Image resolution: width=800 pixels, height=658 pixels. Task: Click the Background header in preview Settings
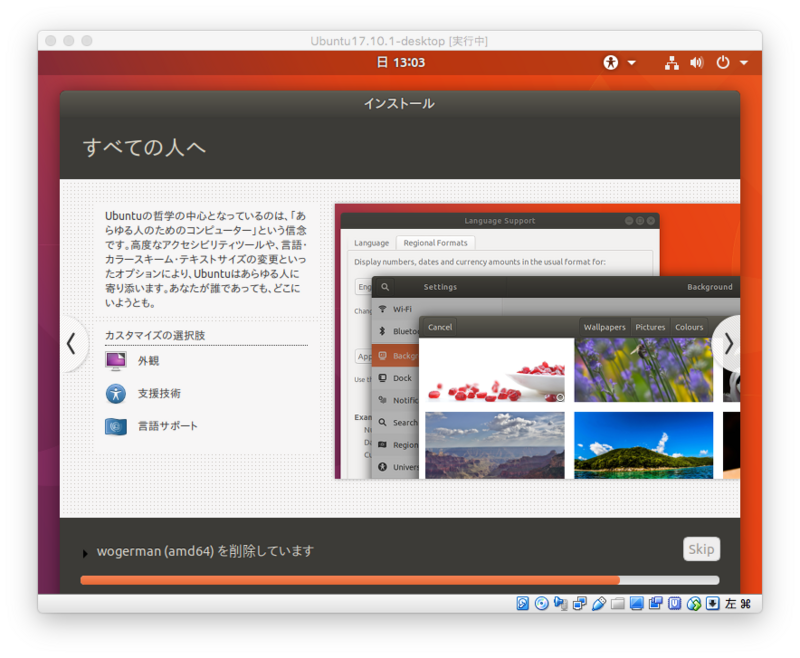tap(710, 287)
